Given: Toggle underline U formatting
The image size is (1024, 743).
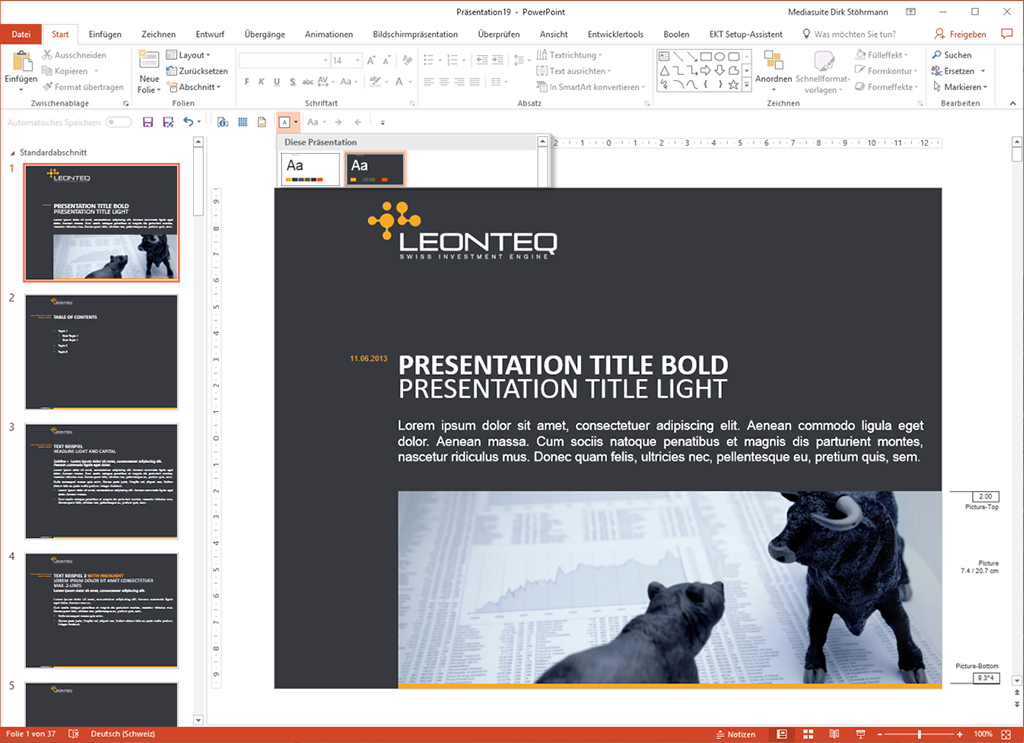Looking at the screenshot, I should point(277,82).
